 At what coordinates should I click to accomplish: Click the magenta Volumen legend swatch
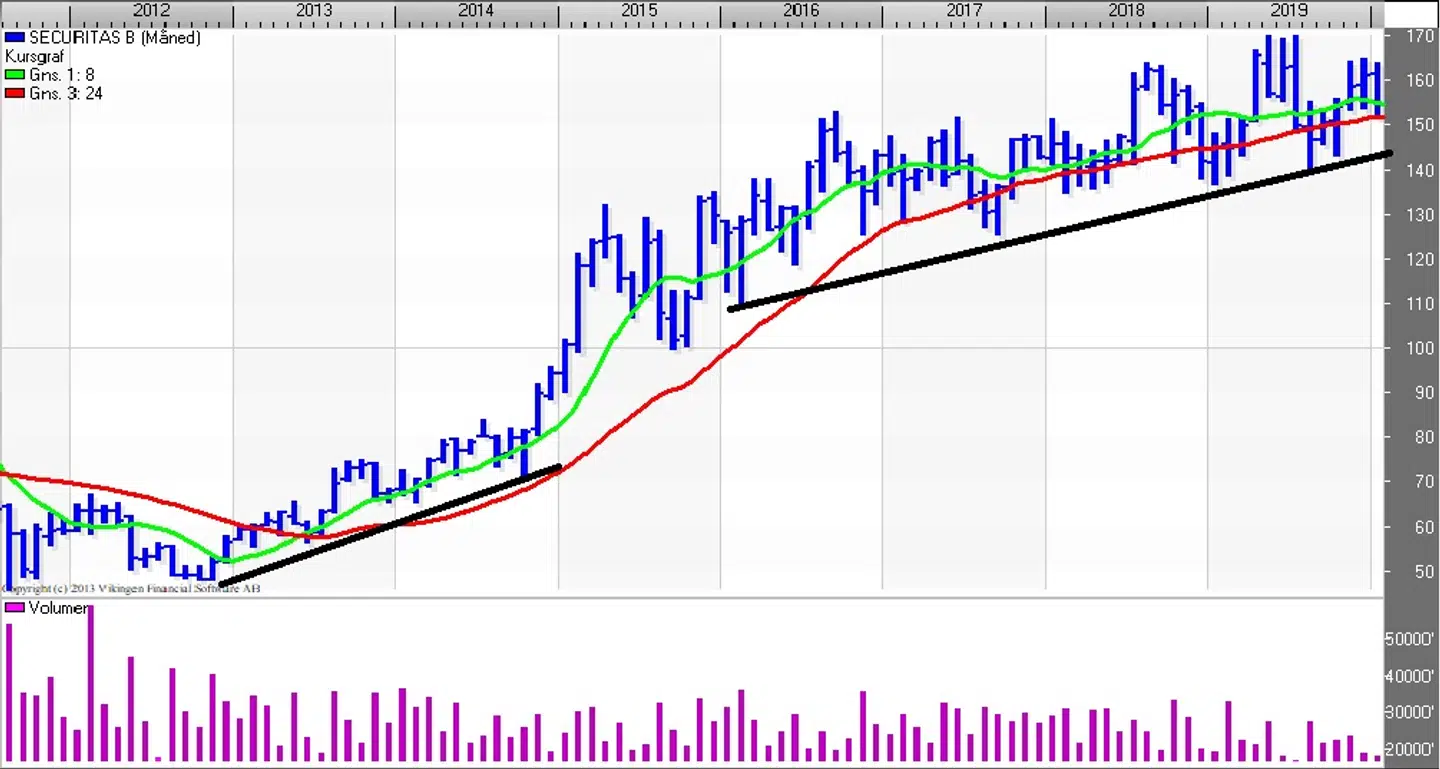point(15,608)
